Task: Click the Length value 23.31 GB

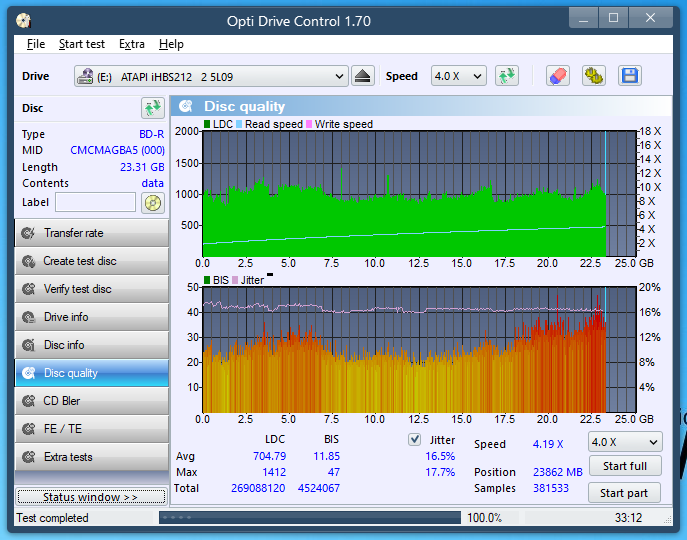Action: tap(142, 167)
